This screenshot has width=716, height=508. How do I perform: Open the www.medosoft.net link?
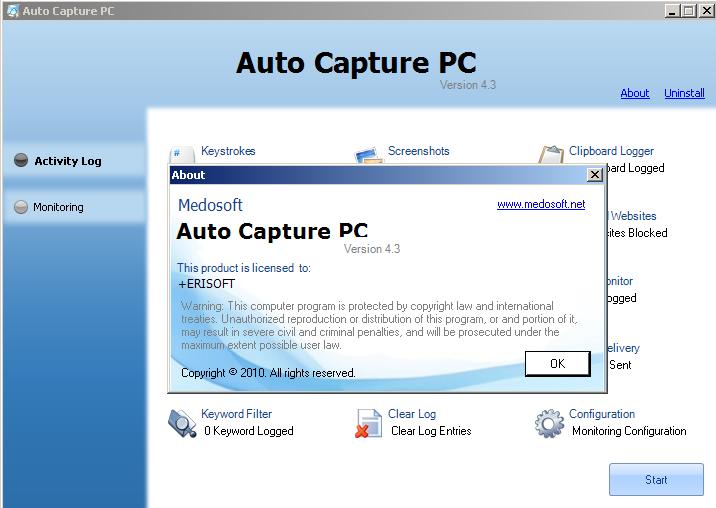point(541,204)
